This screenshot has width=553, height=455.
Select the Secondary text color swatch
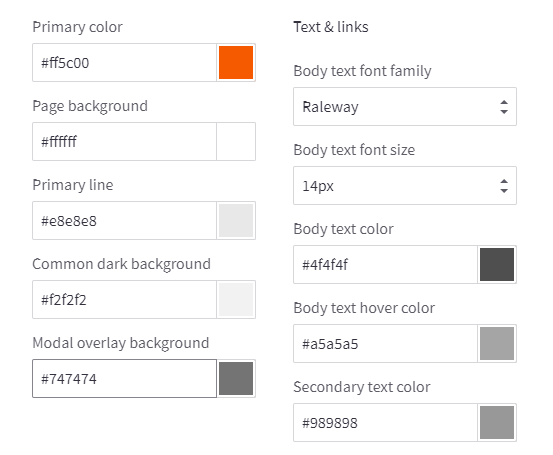pyautogui.click(x=497, y=423)
